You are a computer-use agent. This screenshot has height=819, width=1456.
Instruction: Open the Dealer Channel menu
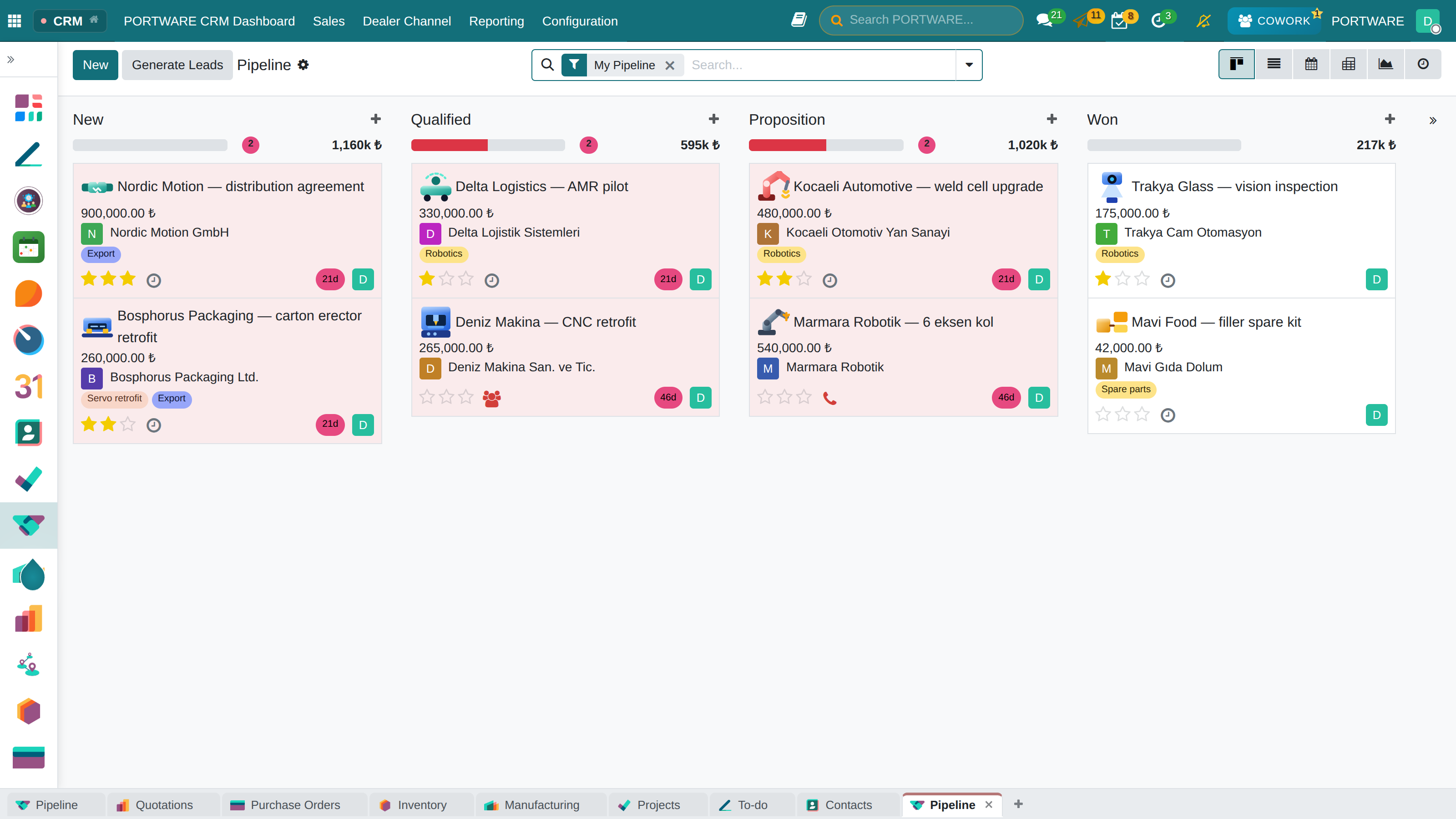click(406, 21)
